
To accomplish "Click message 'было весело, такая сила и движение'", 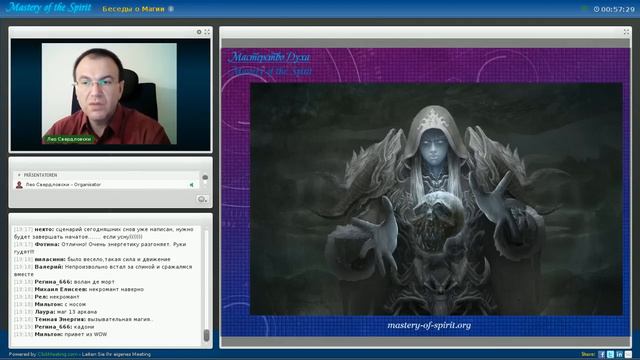I will point(92,260).
